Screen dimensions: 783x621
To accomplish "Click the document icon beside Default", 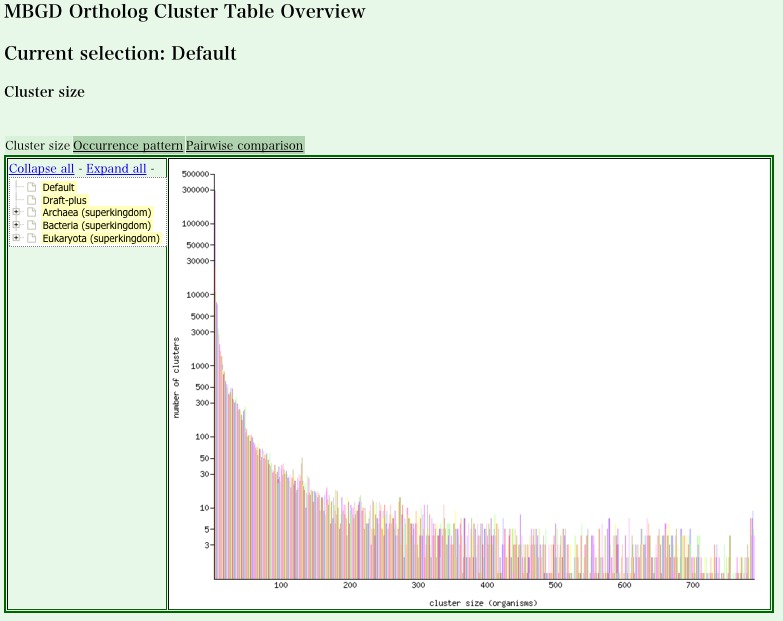I will click(31, 188).
